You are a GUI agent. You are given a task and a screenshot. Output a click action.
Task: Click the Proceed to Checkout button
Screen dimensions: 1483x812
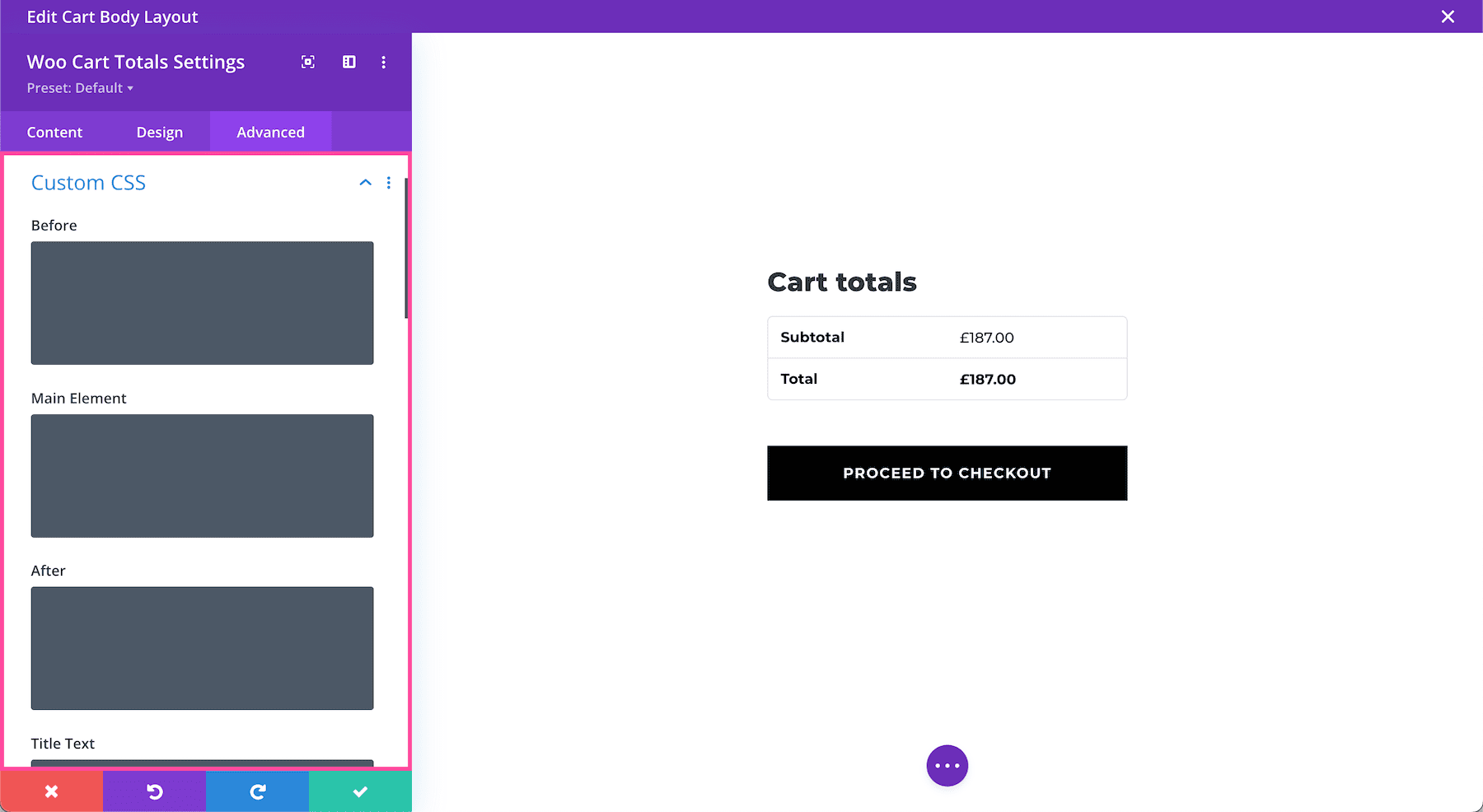[x=947, y=473]
